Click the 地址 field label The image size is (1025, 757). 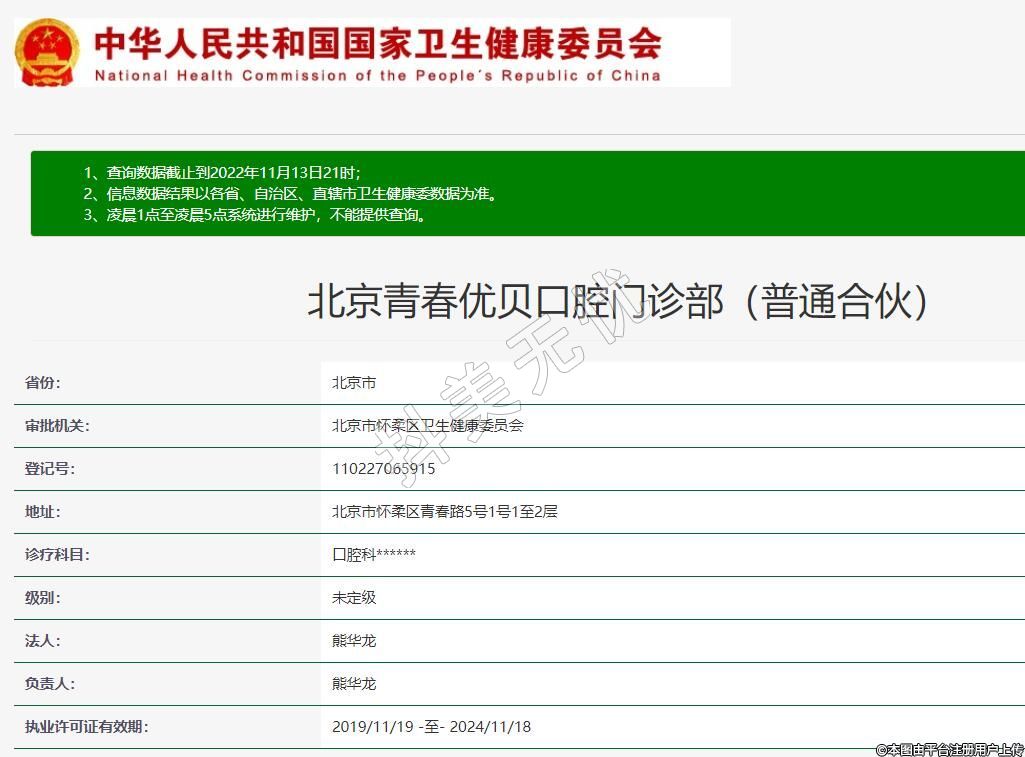43,512
